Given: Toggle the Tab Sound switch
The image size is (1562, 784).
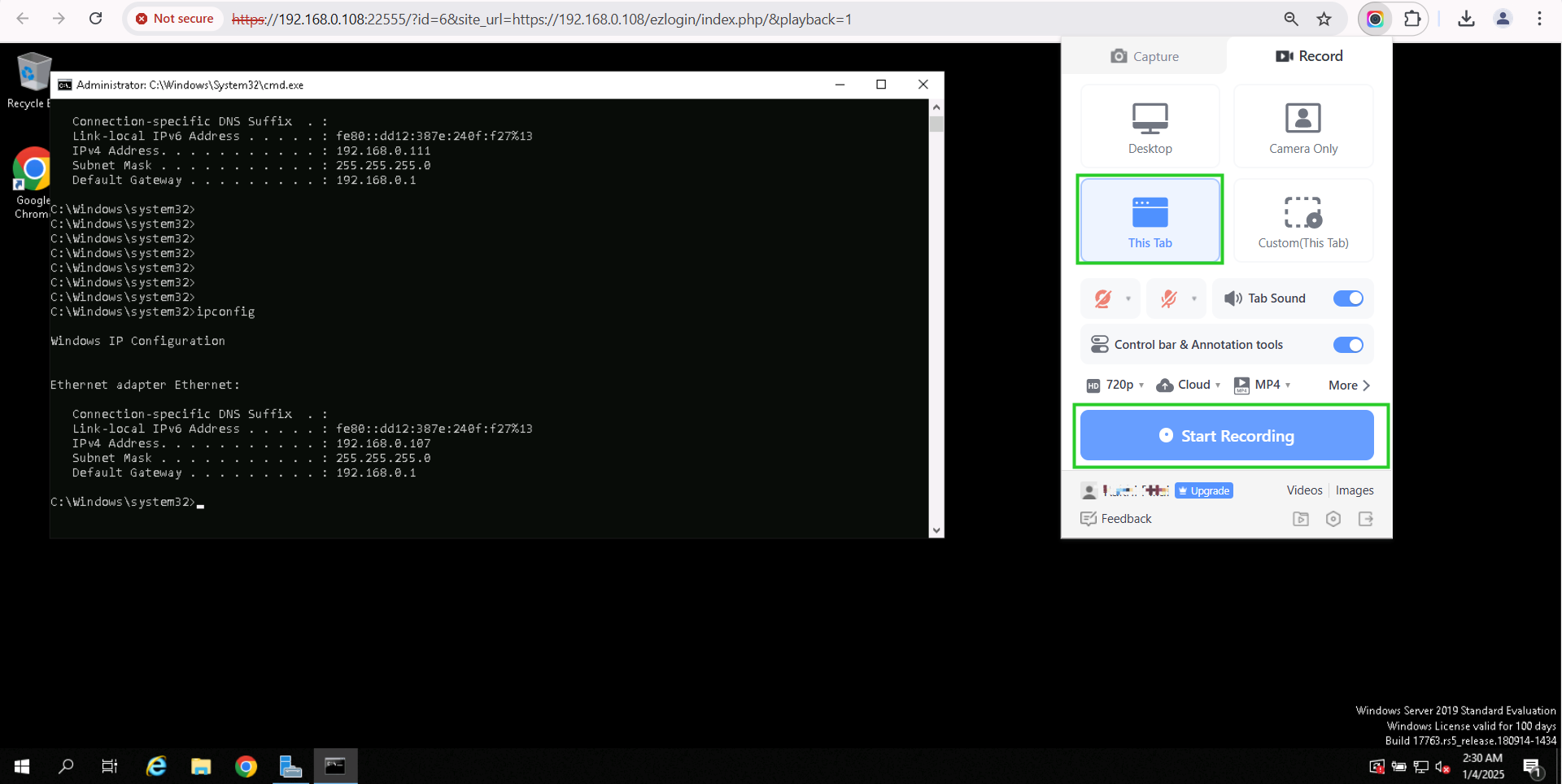Looking at the screenshot, I should click(x=1347, y=298).
